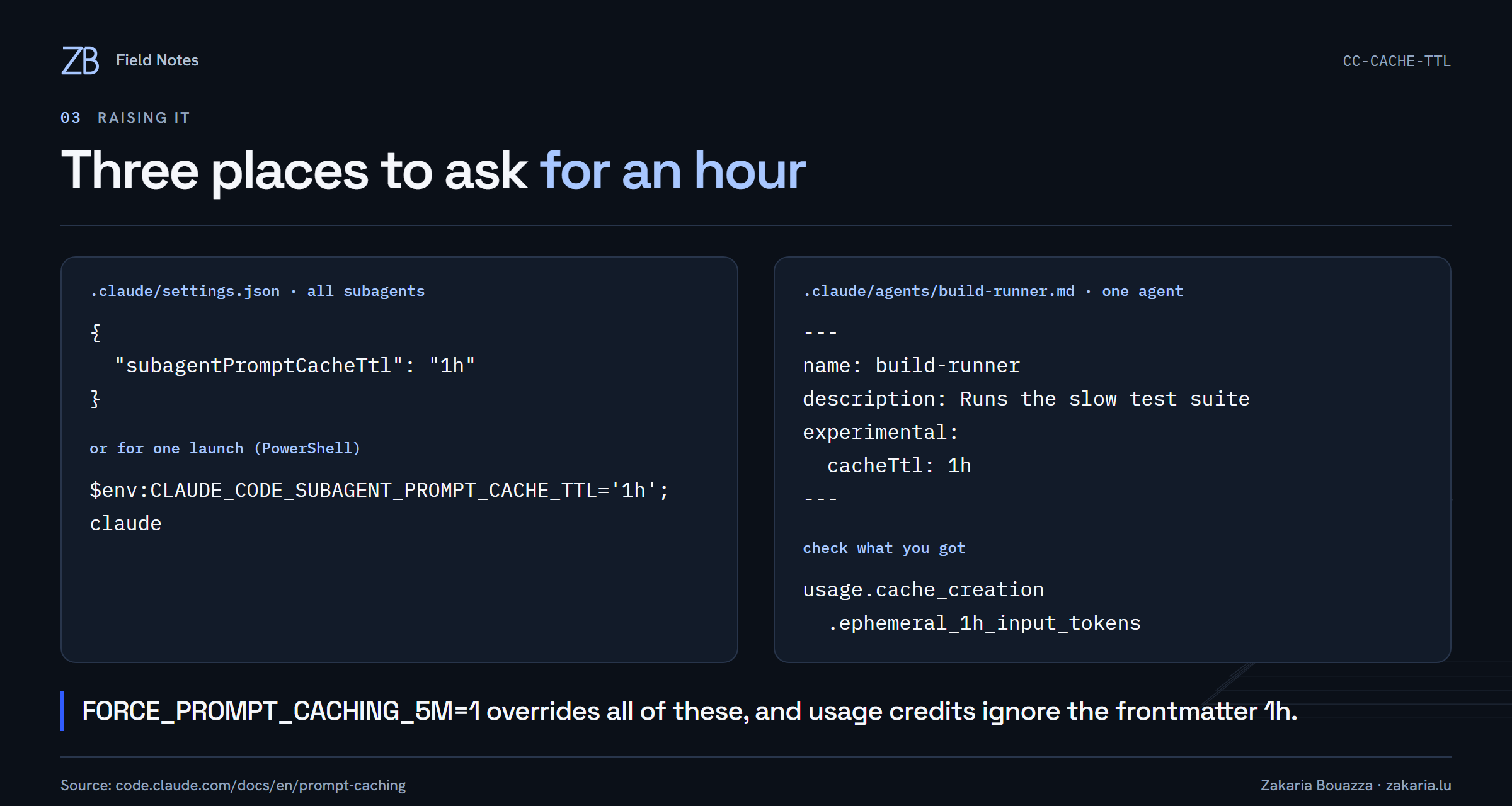Click the $env:CLAUDE_CODE_SUBAGENT_PROMPT_CACHE_TTL line
Screen dimensions: 1512x806
click(379, 490)
